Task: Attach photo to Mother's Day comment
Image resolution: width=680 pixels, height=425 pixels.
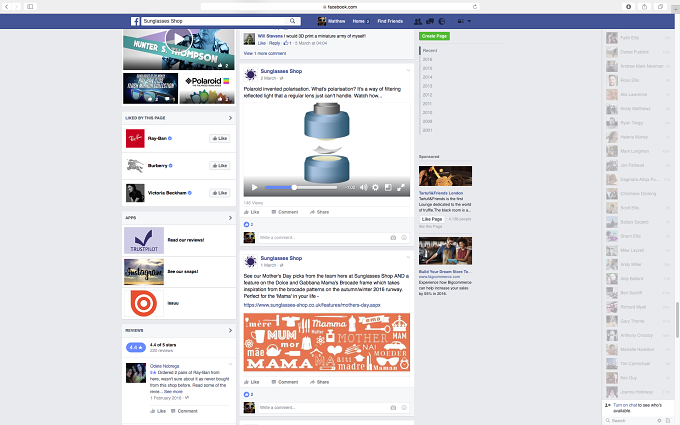Action: (393, 408)
